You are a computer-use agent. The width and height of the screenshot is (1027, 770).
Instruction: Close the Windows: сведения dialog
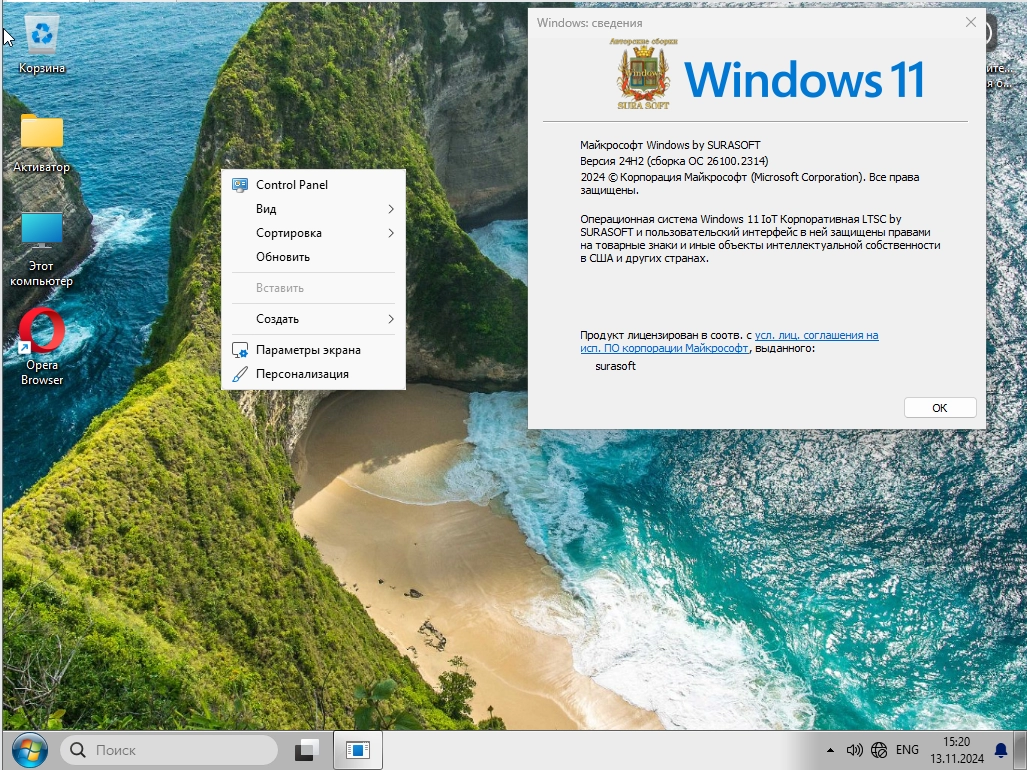[x=971, y=22]
